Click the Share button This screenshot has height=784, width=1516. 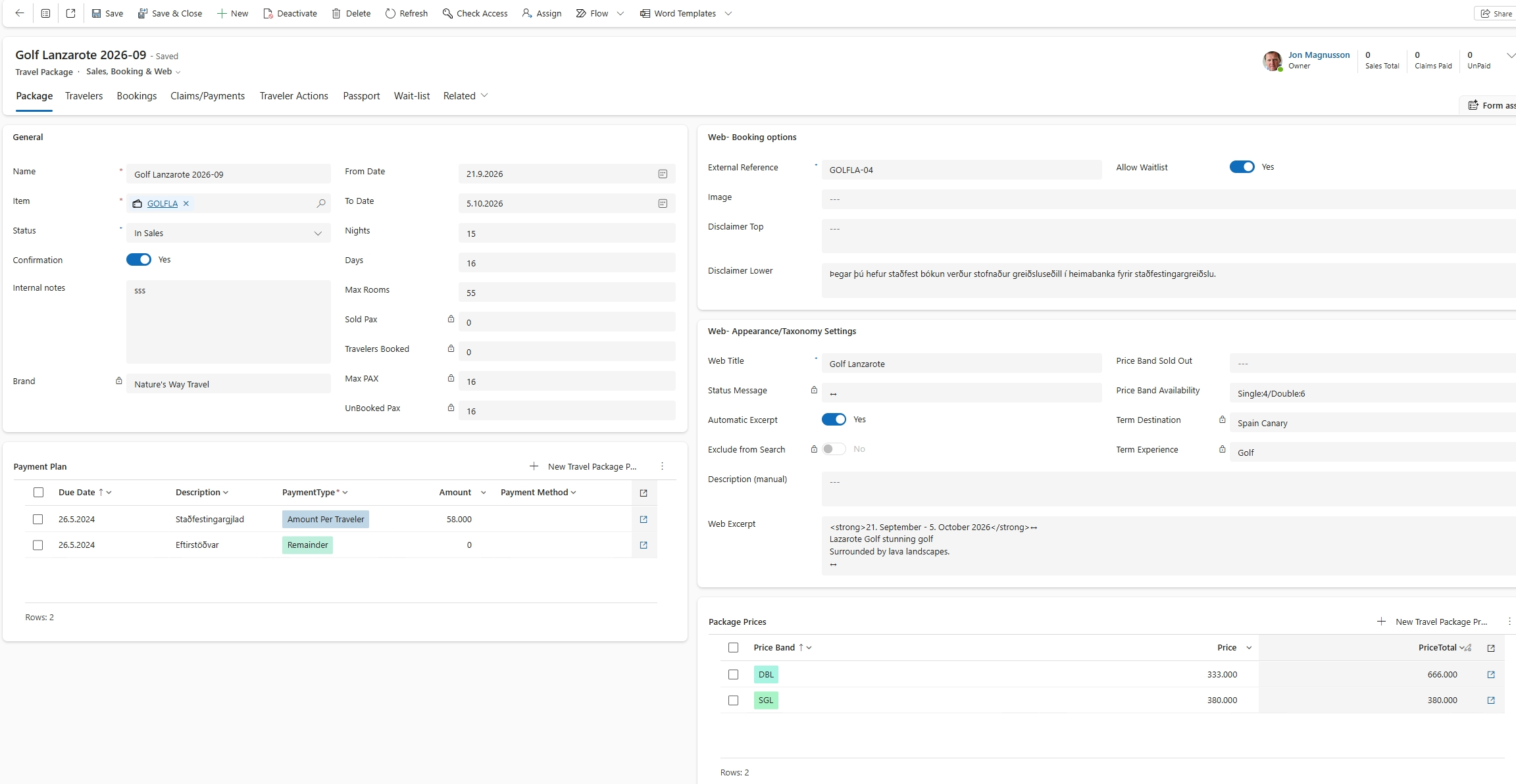click(1496, 13)
